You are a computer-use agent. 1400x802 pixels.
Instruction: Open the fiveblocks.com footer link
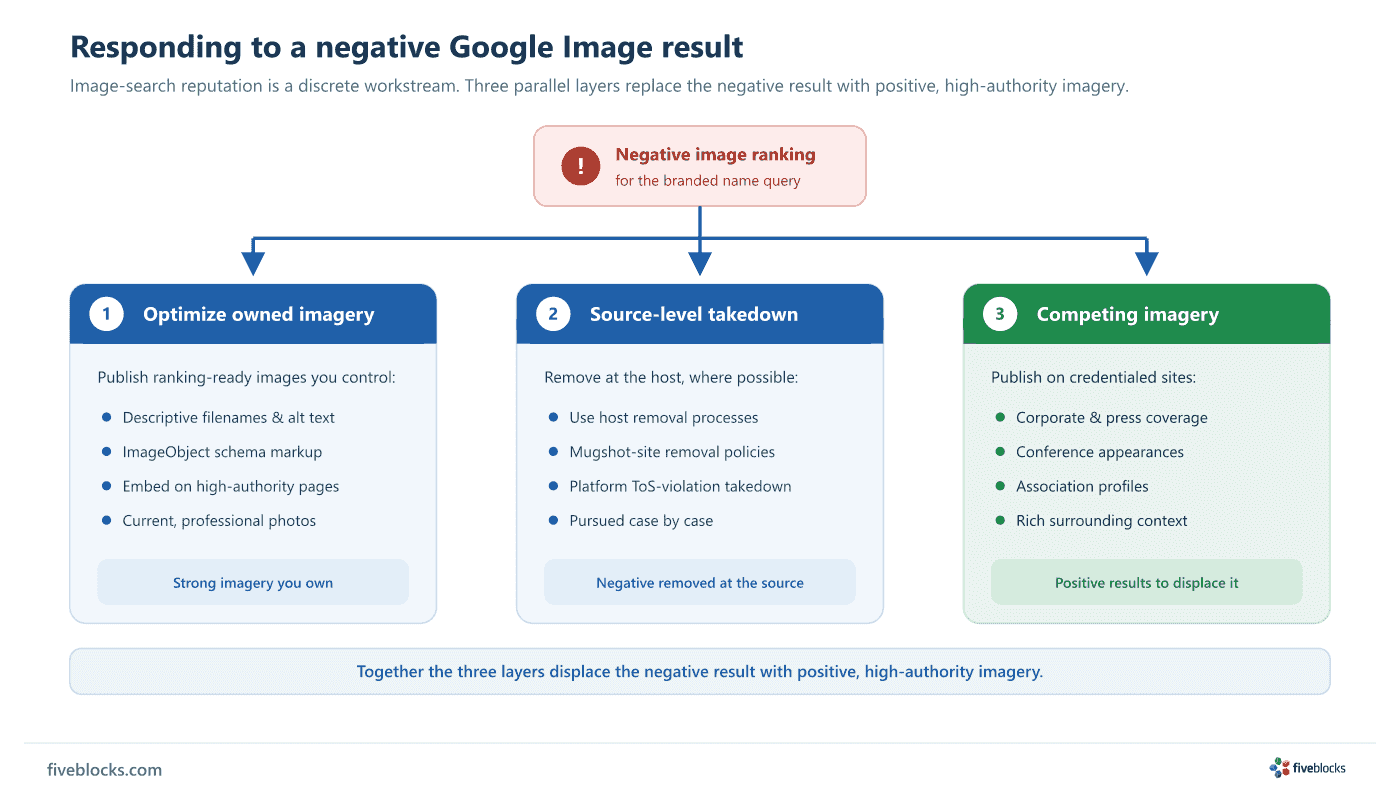coord(104,770)
